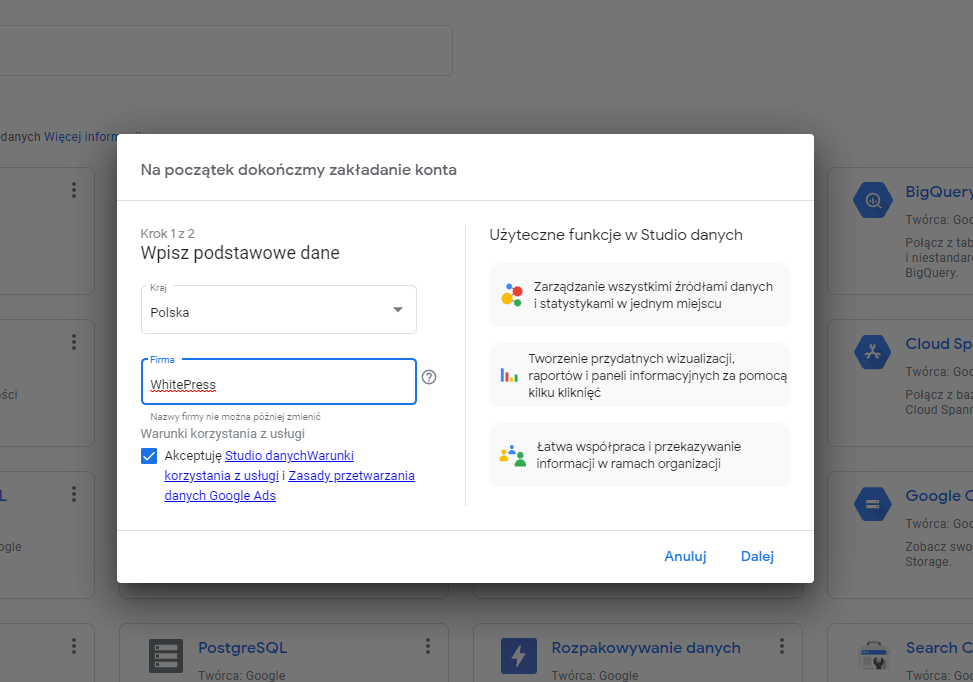The height and width of the screenshot is (682, 973).
Task: Click the Dalej button
Action: (757, 557)
